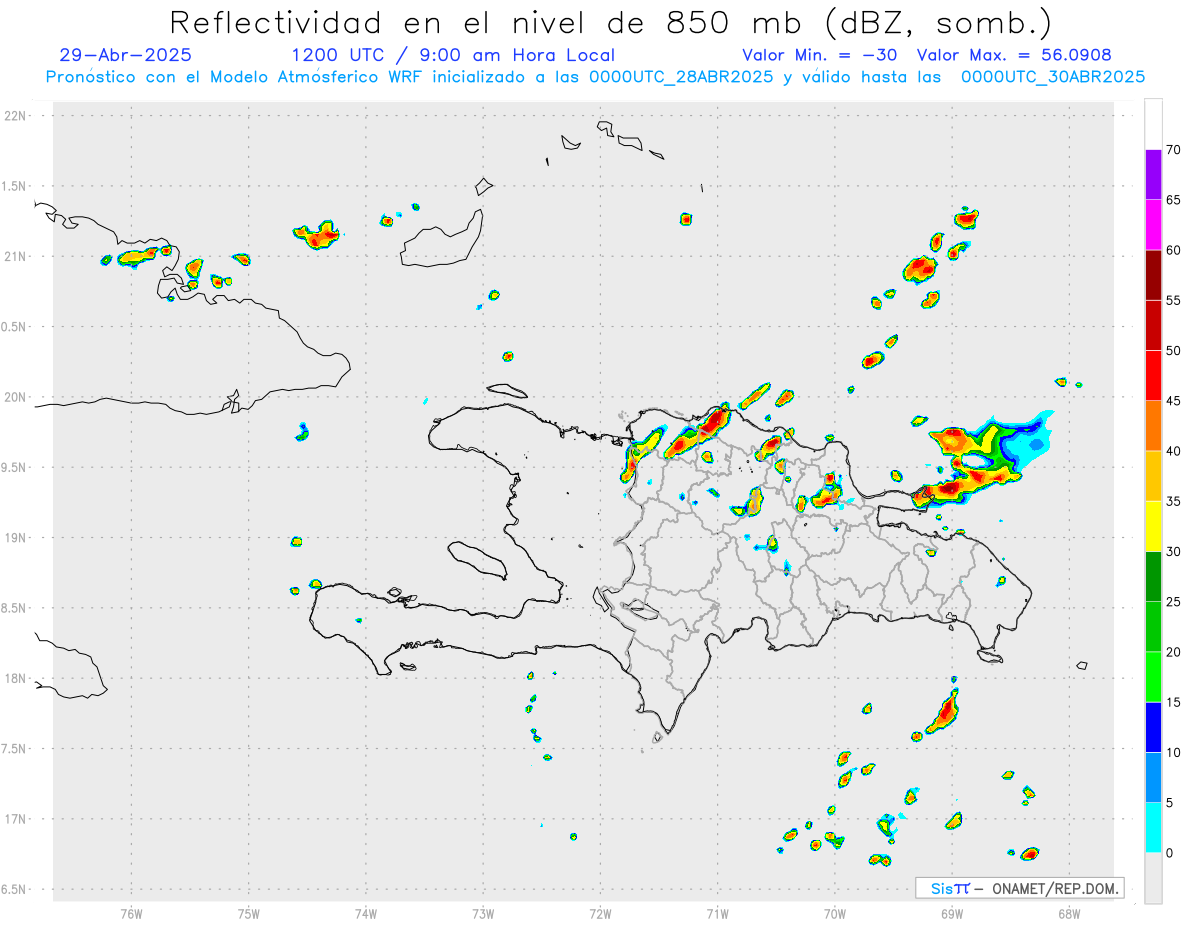The height and width of the screenshot is (927, 1200).
Task: Click the colorbar tick label '60'
Action: (x=1174, y=250)
